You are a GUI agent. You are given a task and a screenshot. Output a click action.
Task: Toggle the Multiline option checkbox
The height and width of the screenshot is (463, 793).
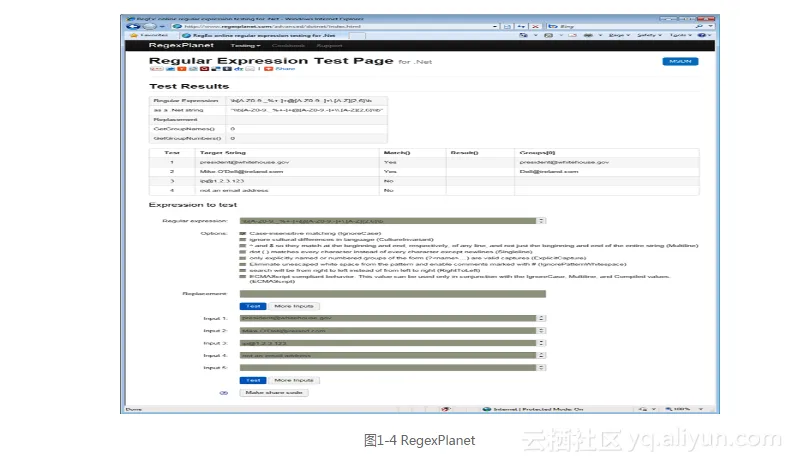tap(242, 247)
